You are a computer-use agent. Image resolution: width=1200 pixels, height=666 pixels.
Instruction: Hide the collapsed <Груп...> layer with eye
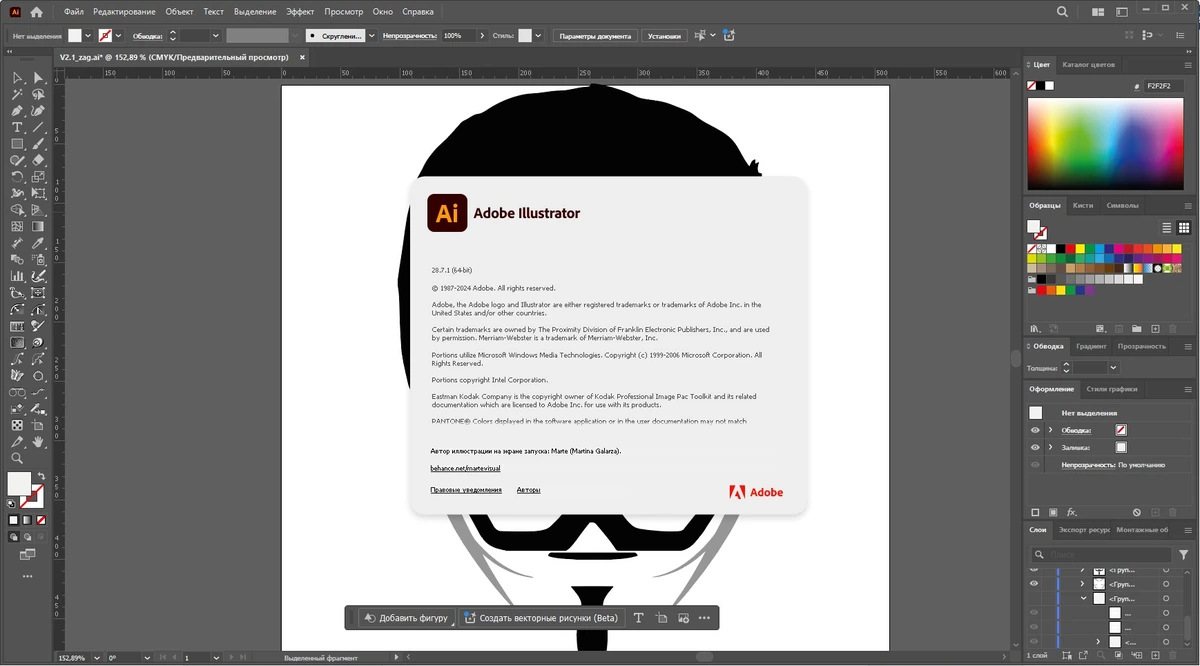coord(1034,583)
